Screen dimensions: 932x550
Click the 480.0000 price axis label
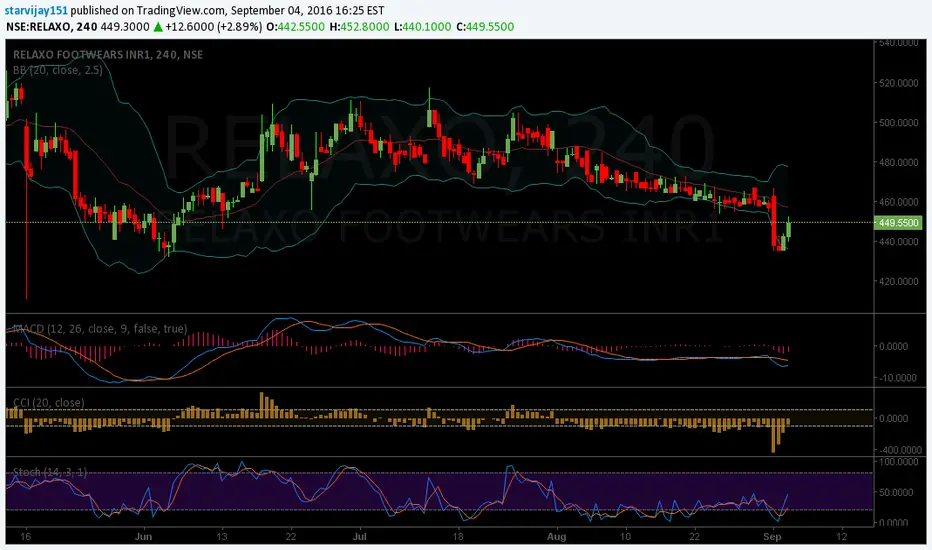pos(898,162)
